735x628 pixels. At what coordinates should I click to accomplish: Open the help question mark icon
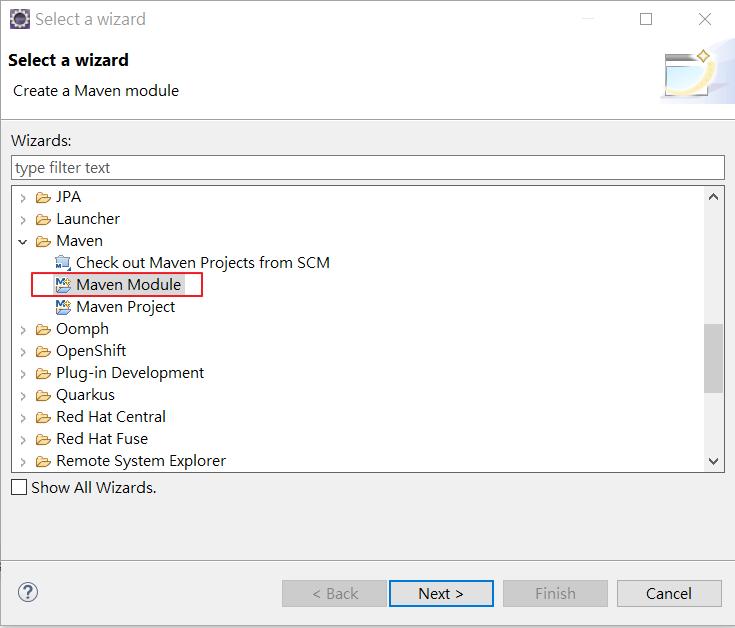coord(28,592)
